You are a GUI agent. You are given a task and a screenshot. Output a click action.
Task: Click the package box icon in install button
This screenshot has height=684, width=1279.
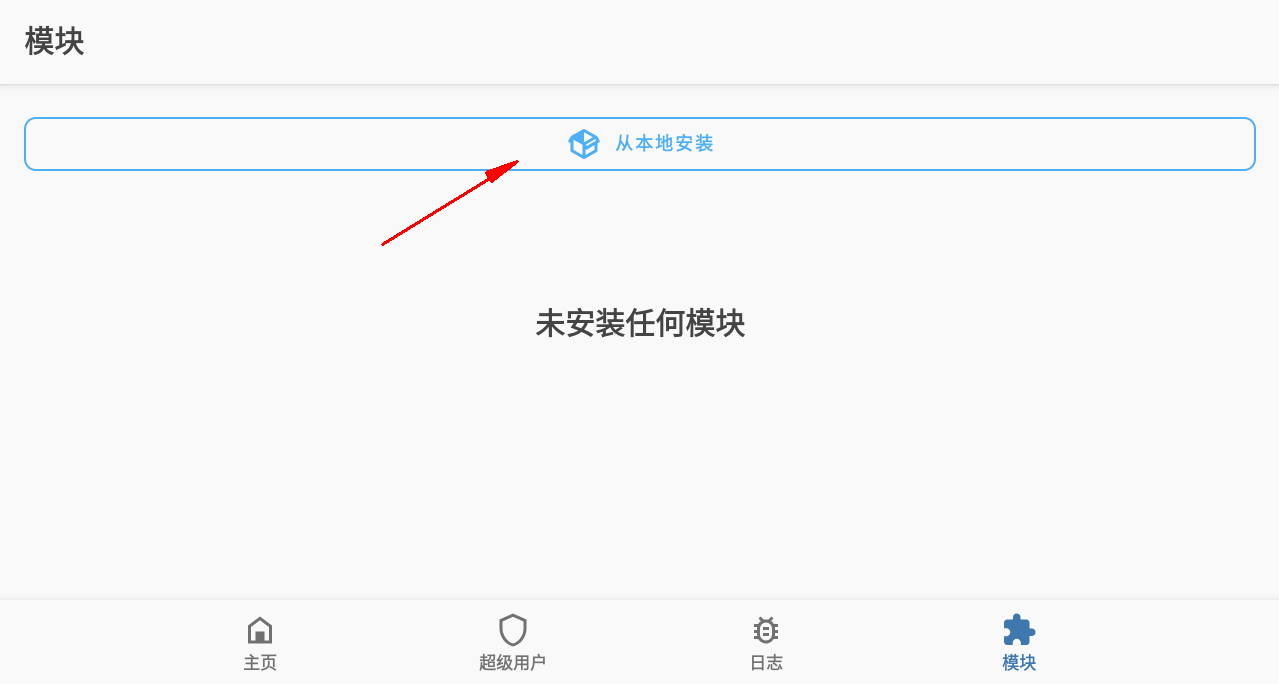coord(583,144)
